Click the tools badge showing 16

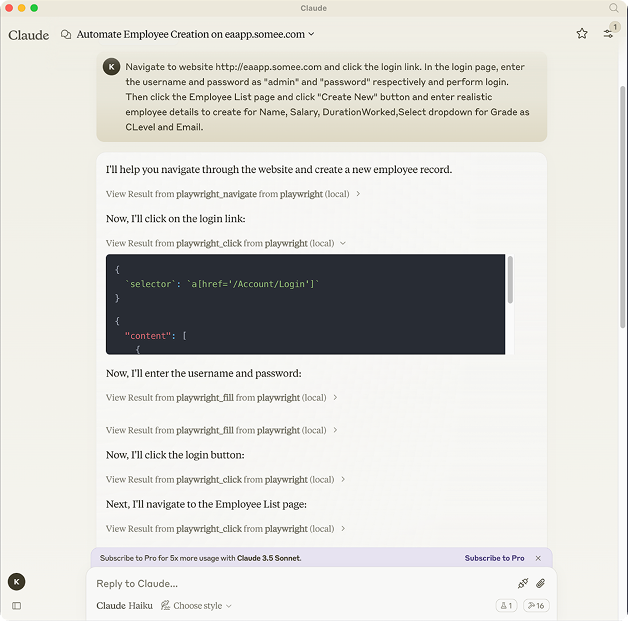click(536, 606)
